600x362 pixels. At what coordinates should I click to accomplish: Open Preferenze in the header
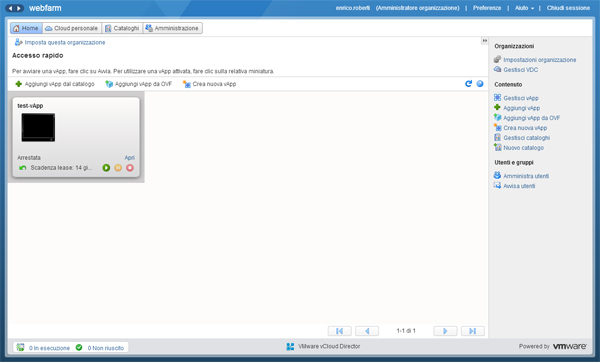click(x=487, y=8)
